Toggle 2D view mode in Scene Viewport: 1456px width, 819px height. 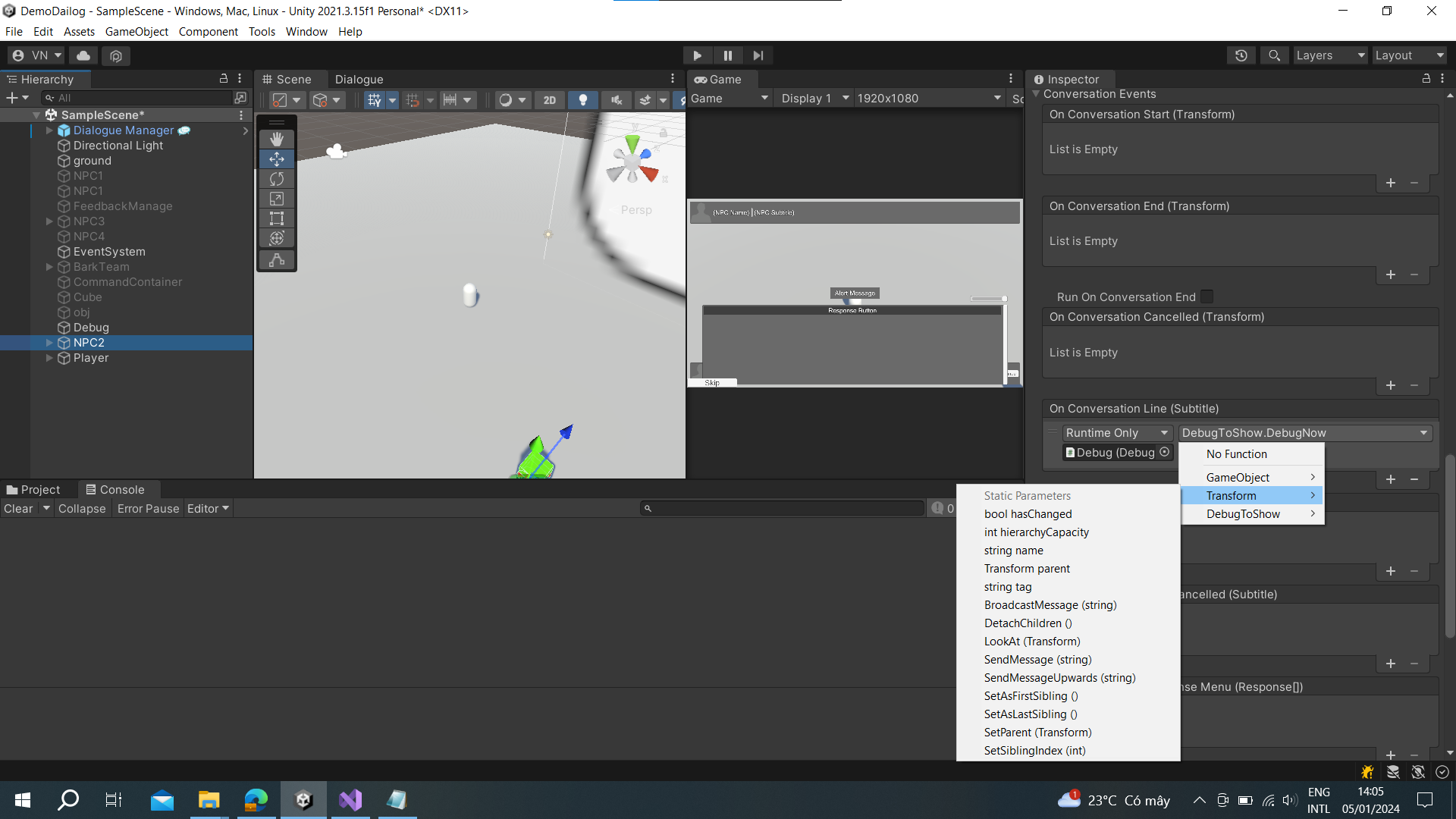pyautogui.click(x=550, y=100)
